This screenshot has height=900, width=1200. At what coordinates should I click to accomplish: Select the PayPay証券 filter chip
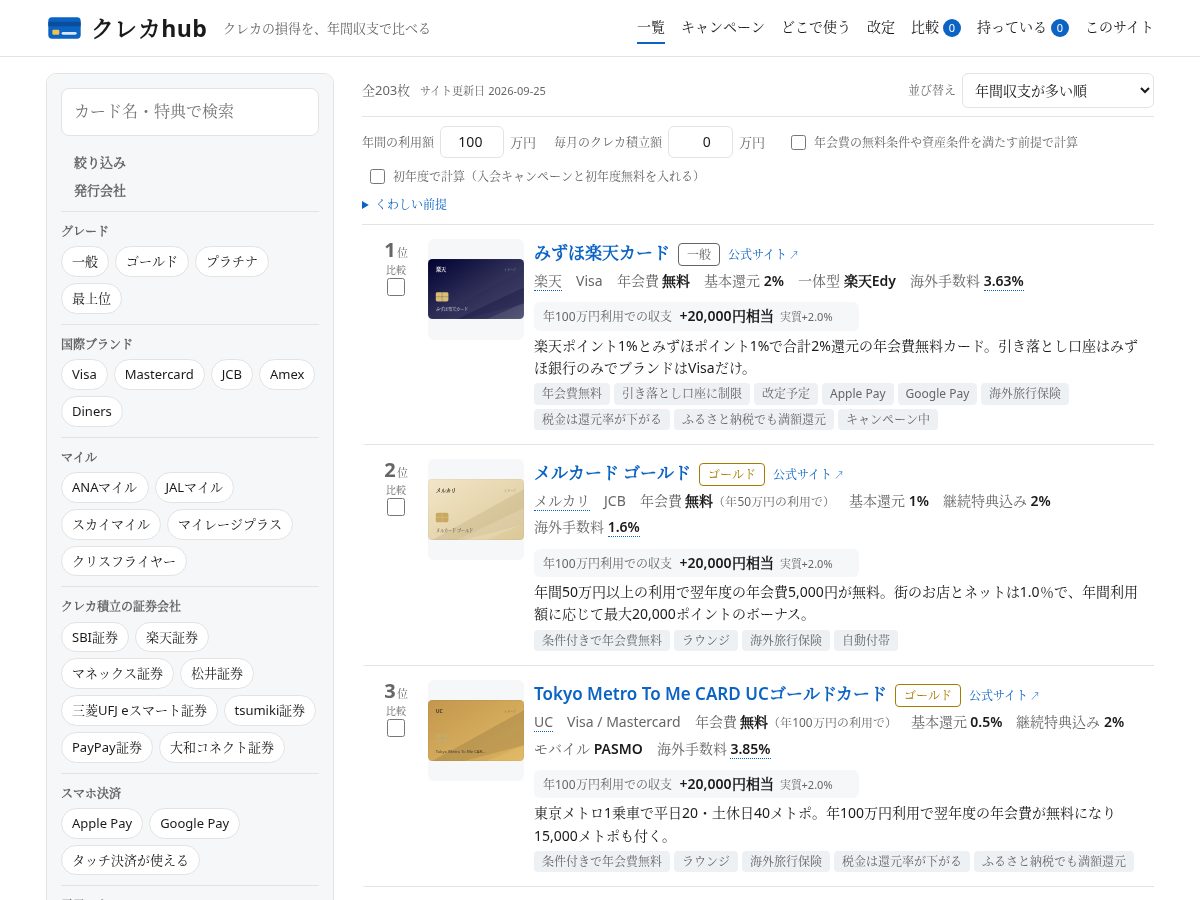pyautogui.click(x=107, y=747)
